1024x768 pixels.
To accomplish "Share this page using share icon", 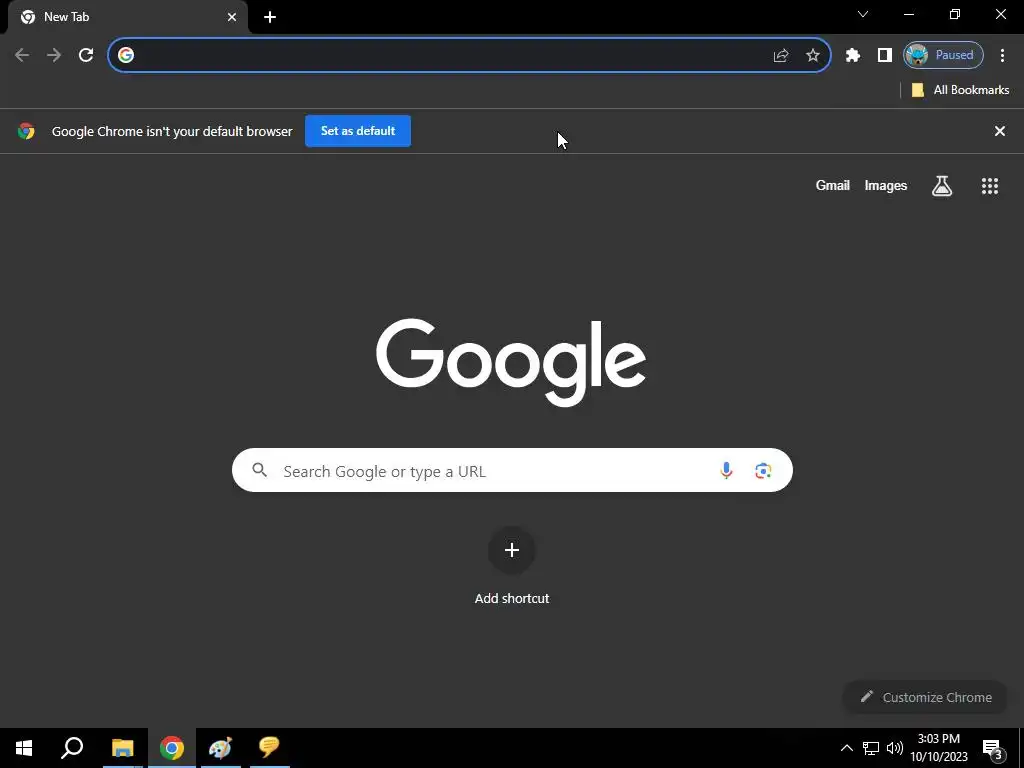I will click(x=781, y=56).
